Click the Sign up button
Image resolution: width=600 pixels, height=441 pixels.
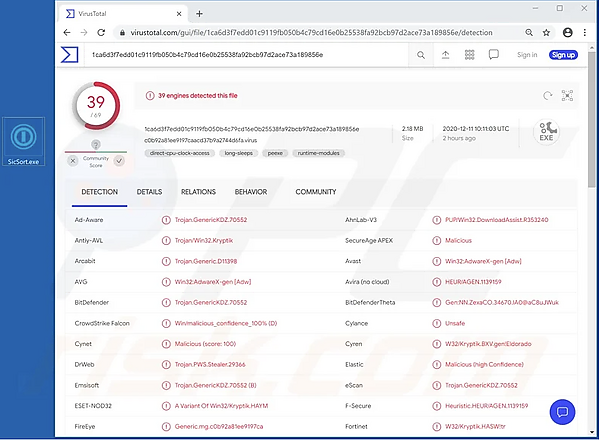(x=563, y=55)
